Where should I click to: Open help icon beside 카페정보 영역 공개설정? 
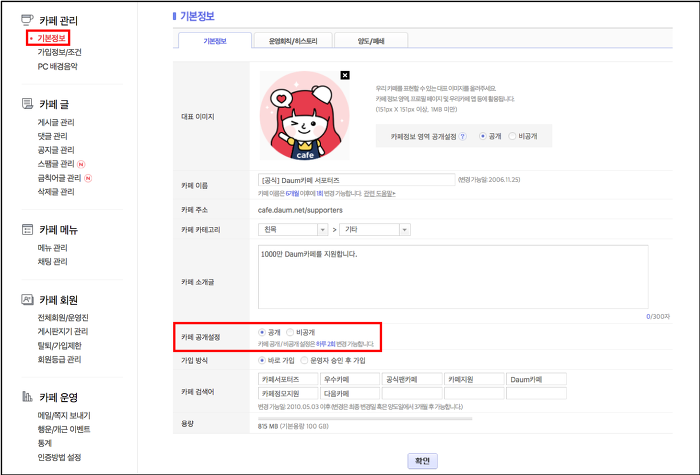click(x=463, y=137)
